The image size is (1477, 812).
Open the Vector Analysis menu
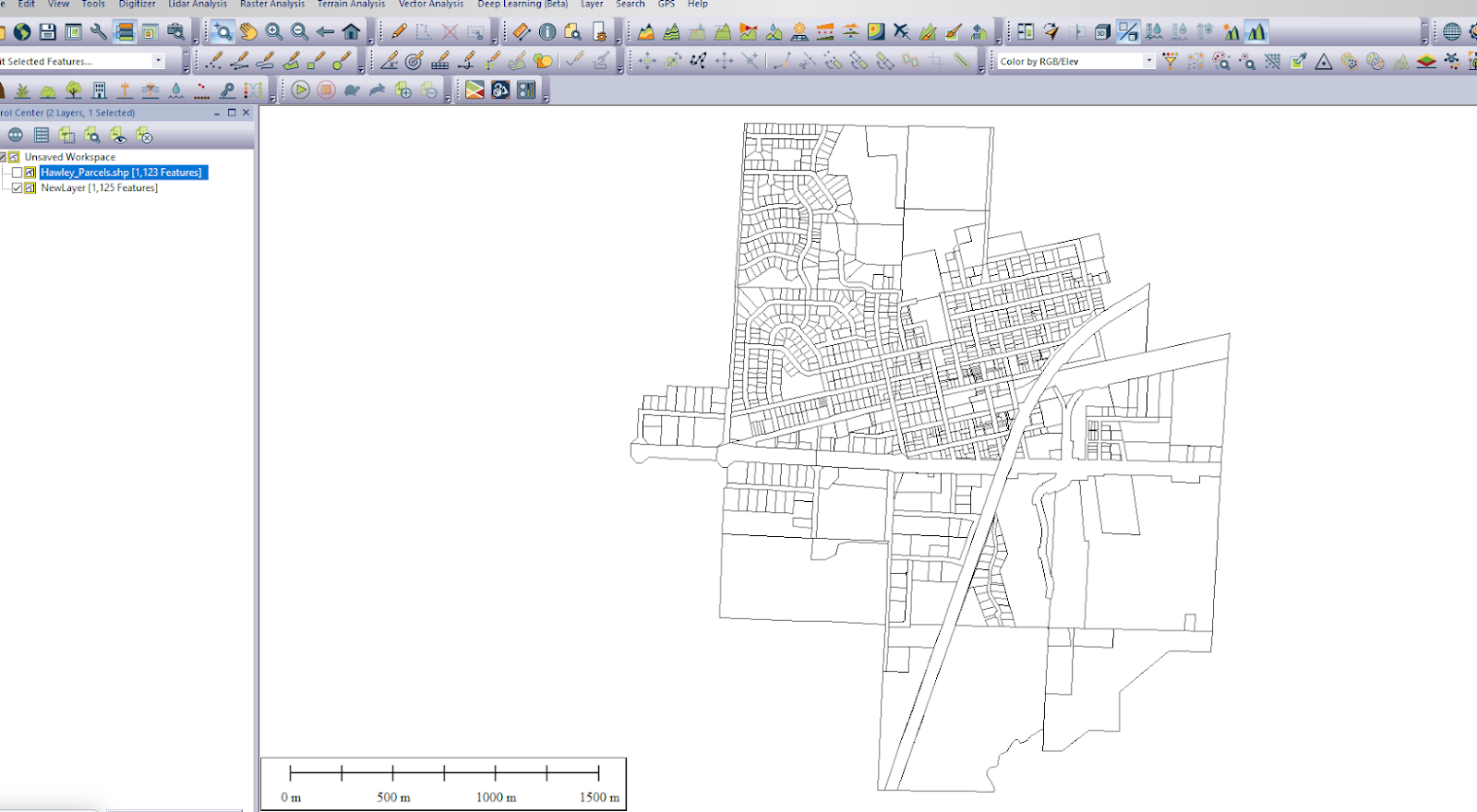click(431, 5)
